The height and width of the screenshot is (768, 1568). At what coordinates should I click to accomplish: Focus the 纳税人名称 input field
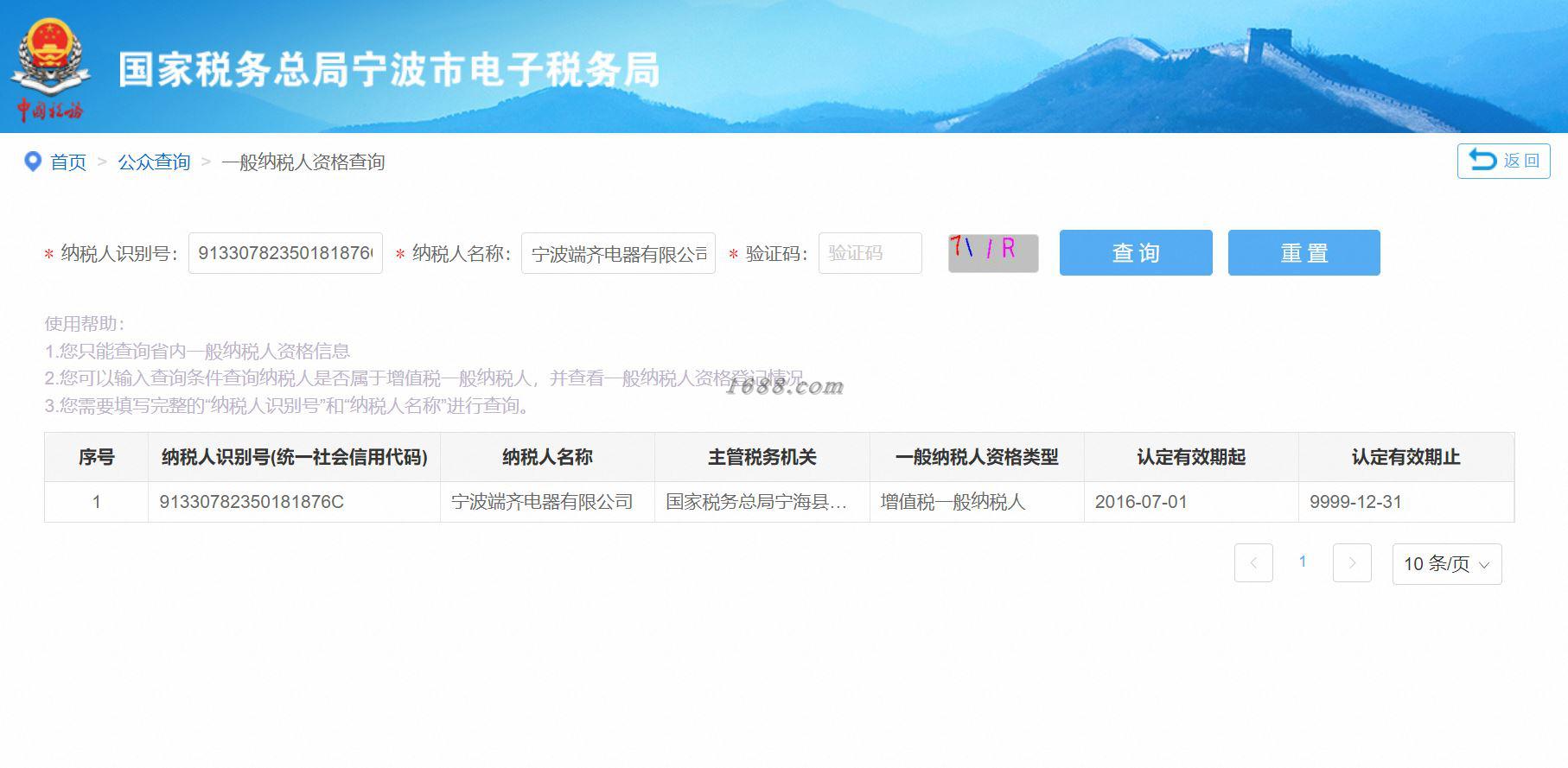(x=618, y=253)
